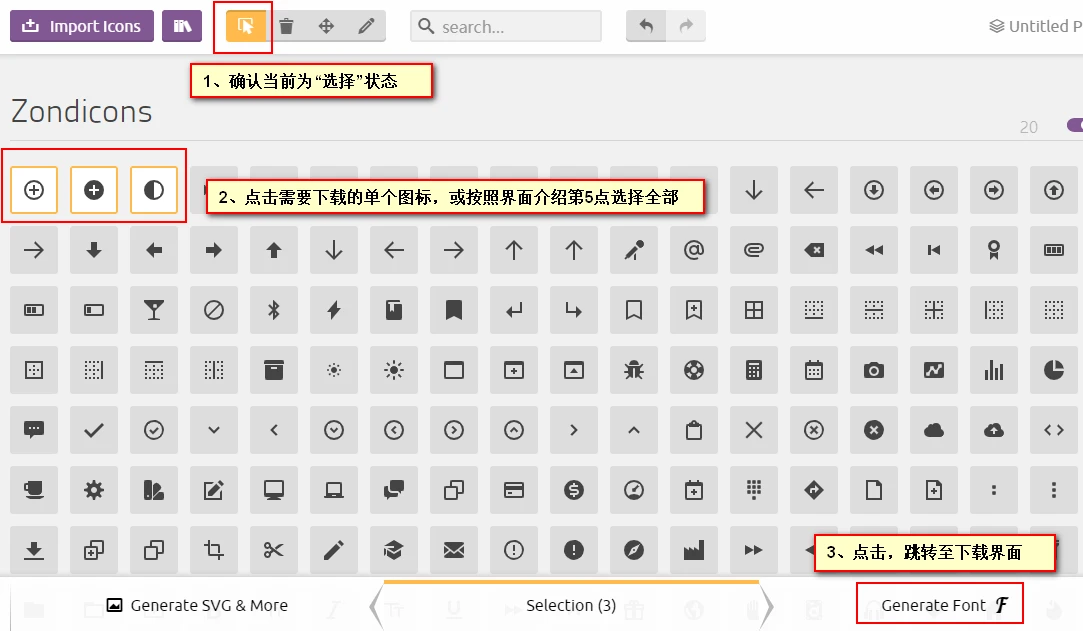Click Generate Font
Image resolution: width=1083 pixels, height=631 pixels.
(x=944, y=605)
